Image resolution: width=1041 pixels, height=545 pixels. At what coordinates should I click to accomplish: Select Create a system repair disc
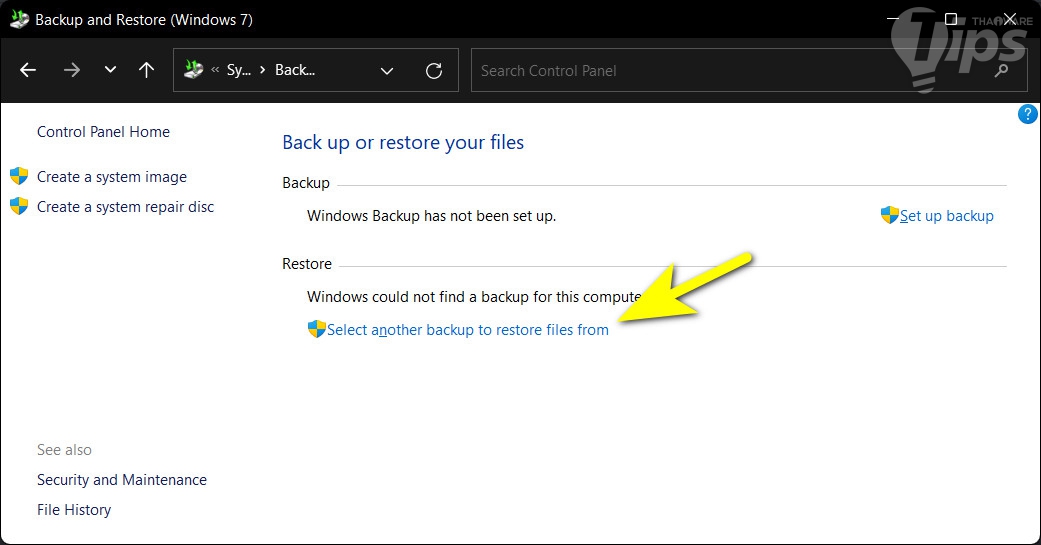click(x=125, y=207)
